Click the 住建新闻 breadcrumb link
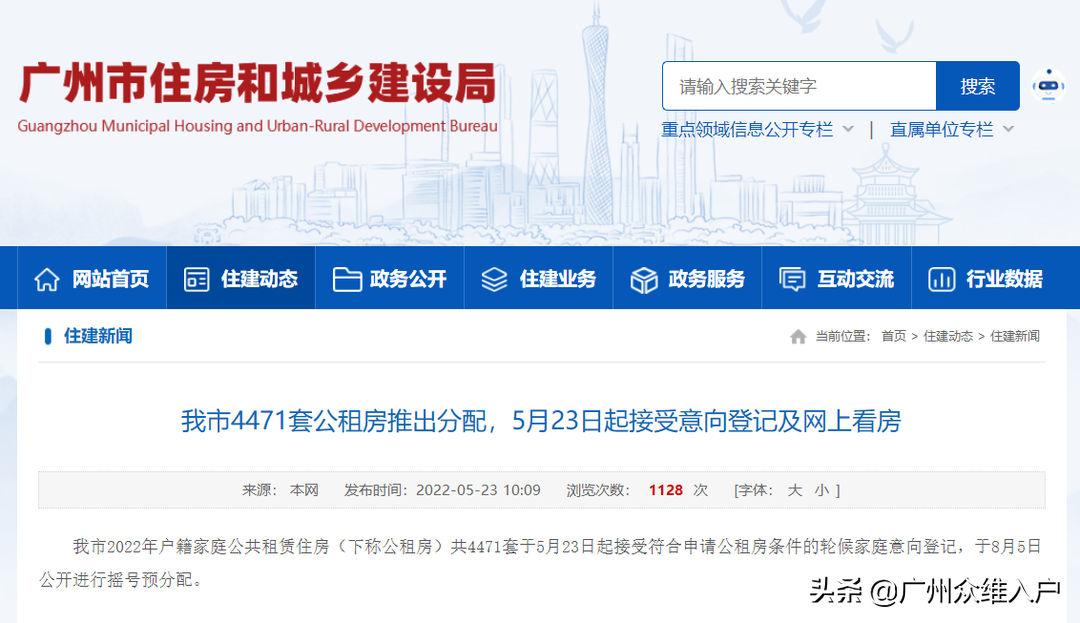Image resolution: width=1080 pixels, height=623 pixels. [x=1015, y=336]
